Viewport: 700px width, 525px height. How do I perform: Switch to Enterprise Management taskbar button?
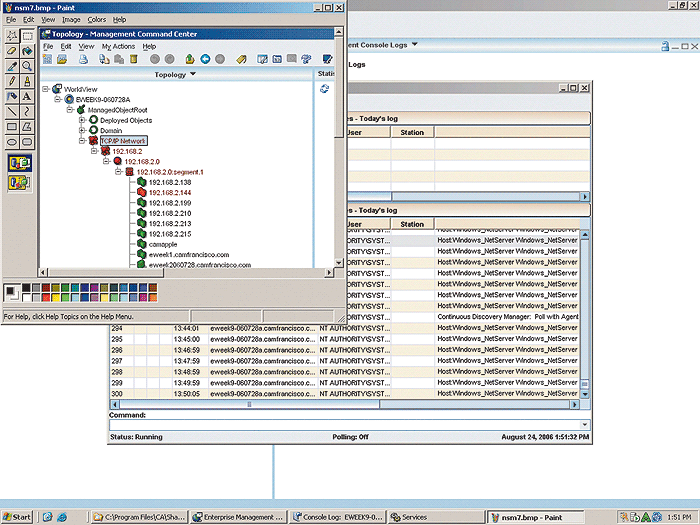point(238,517)
